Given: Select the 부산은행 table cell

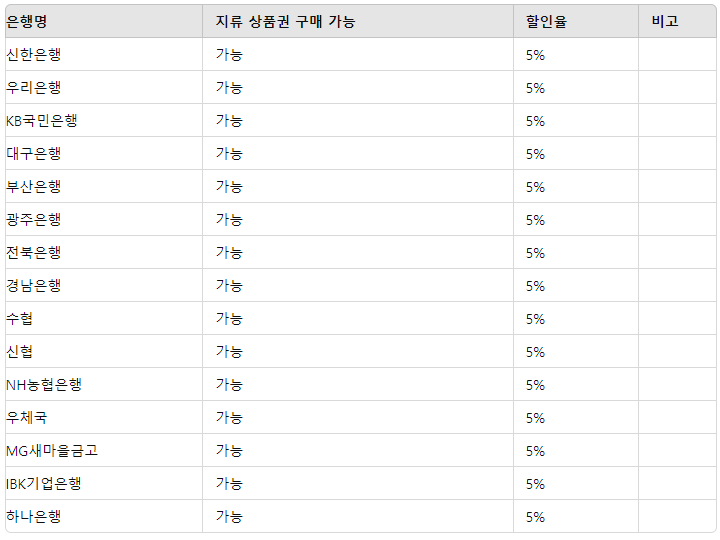Looking at the screenshot, I should (x=34, y=187).
